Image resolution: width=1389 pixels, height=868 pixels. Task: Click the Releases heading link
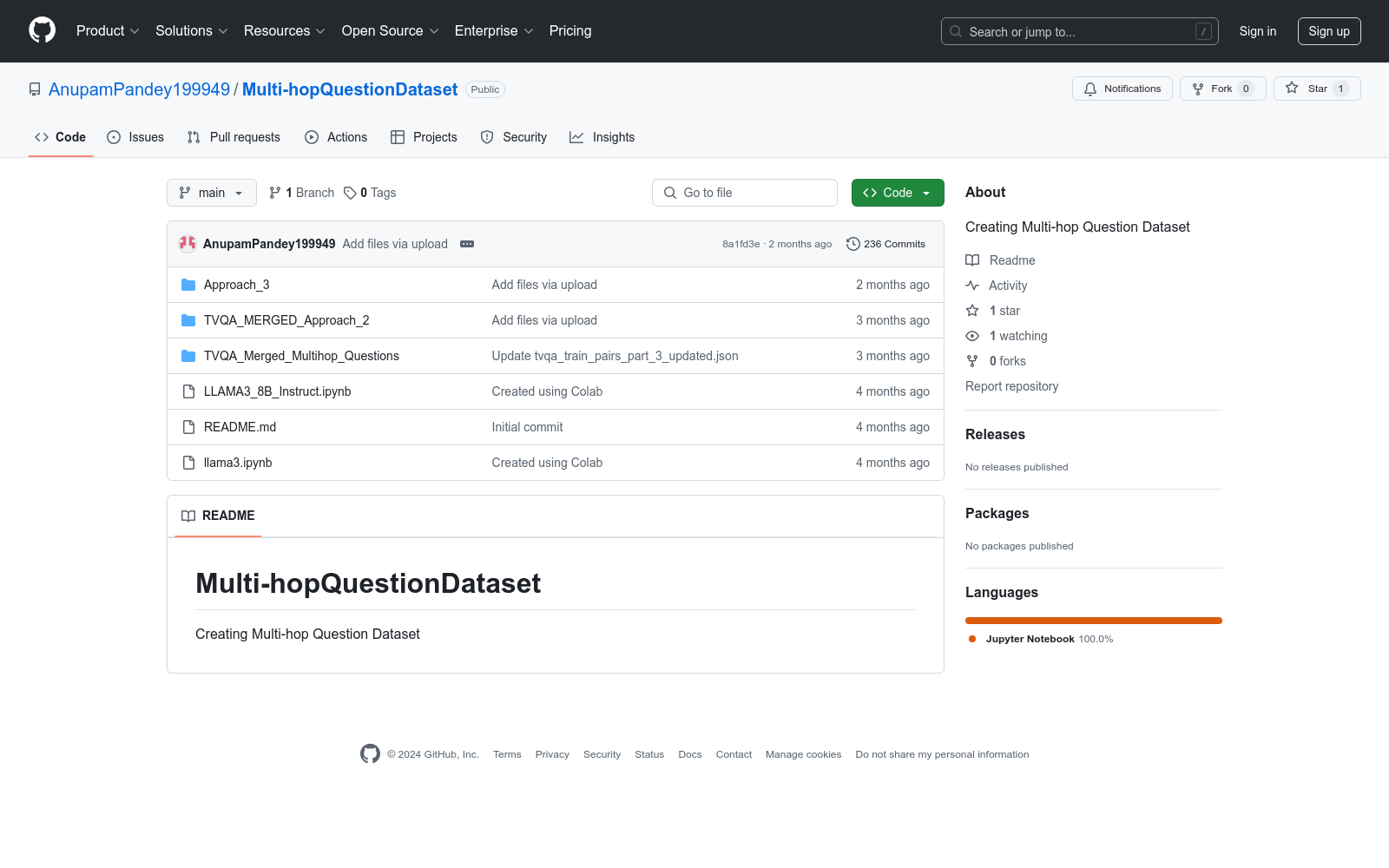(x=995, y=435)
